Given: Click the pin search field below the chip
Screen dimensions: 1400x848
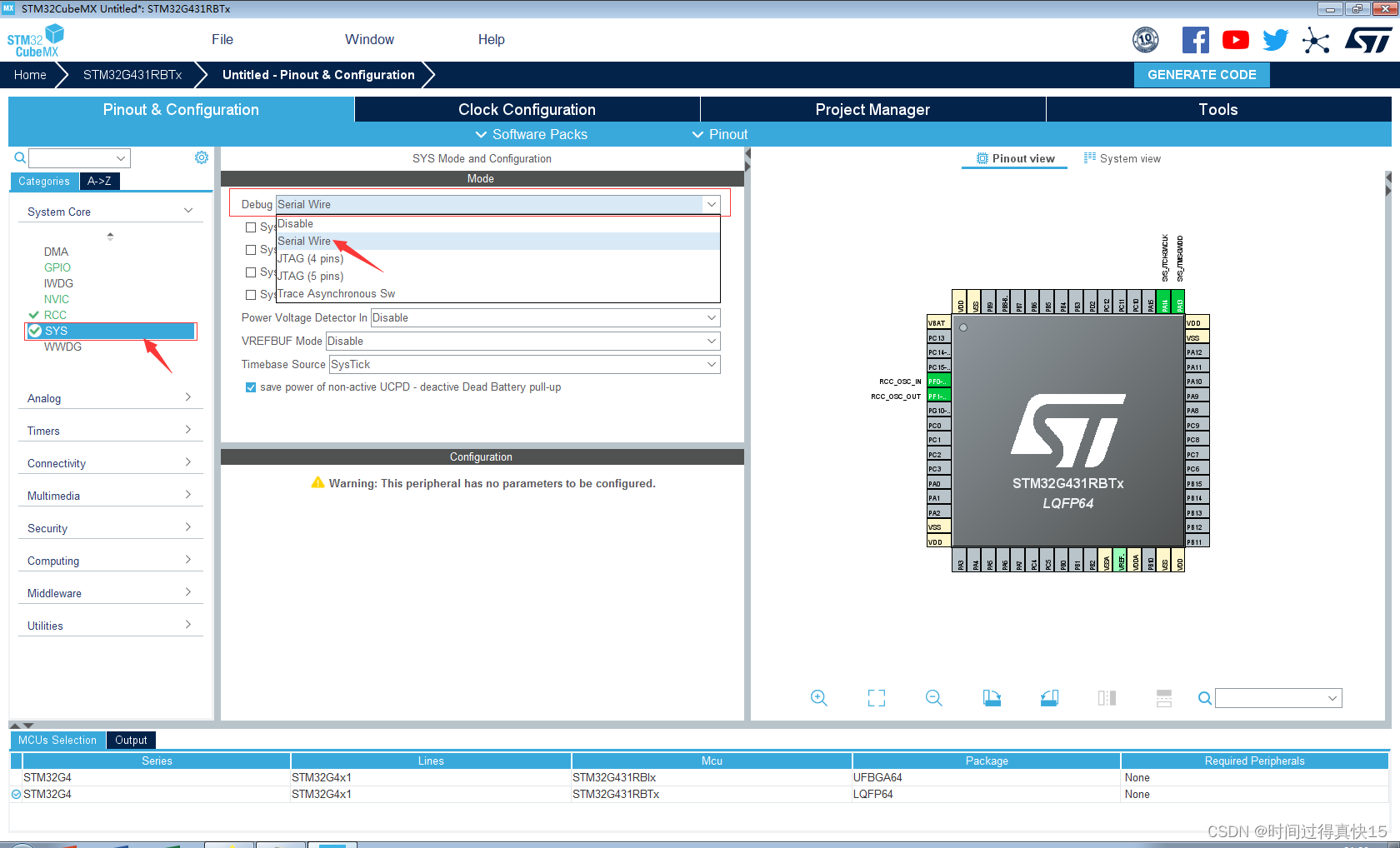Looking at the screenshot, I should (x=1278, y=698).
